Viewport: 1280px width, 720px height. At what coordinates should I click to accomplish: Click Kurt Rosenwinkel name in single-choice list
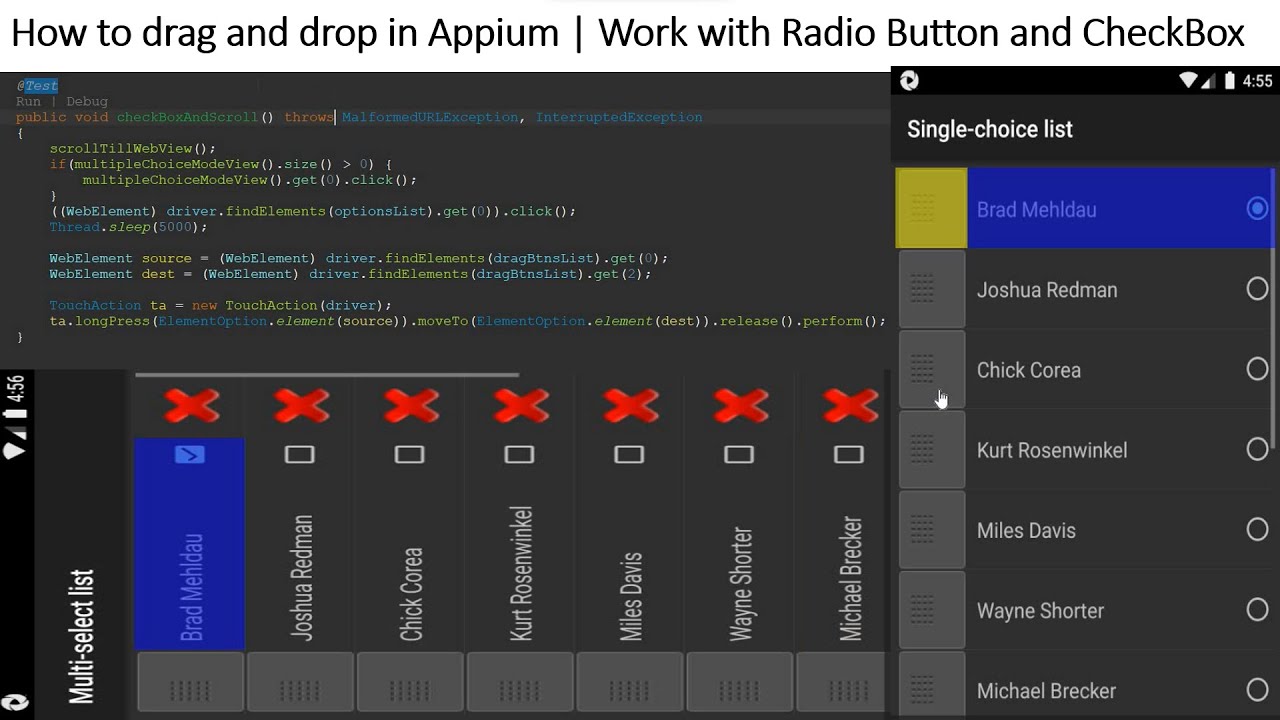(1052, 450)
